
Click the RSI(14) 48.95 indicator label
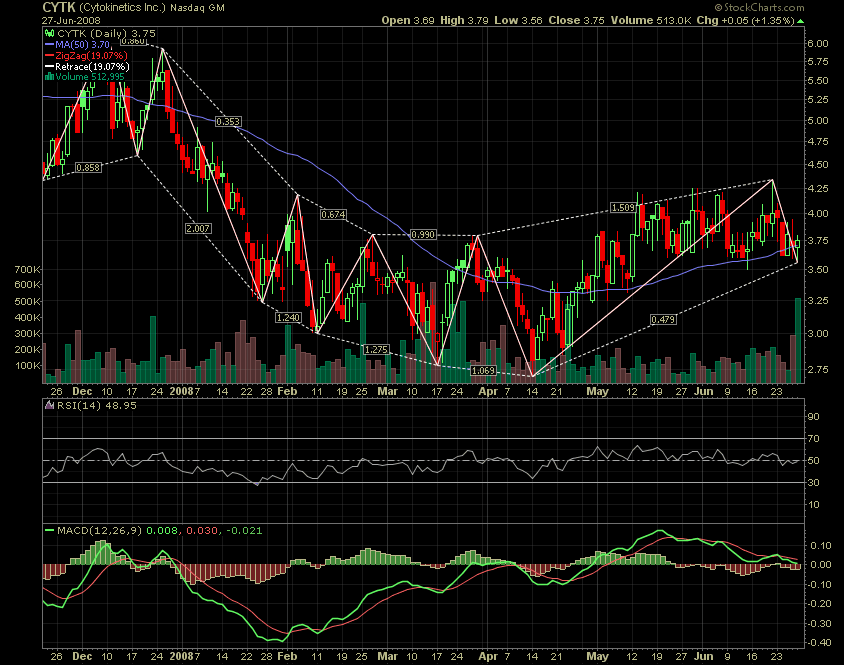pyautogui.click(x=97, y=405)
